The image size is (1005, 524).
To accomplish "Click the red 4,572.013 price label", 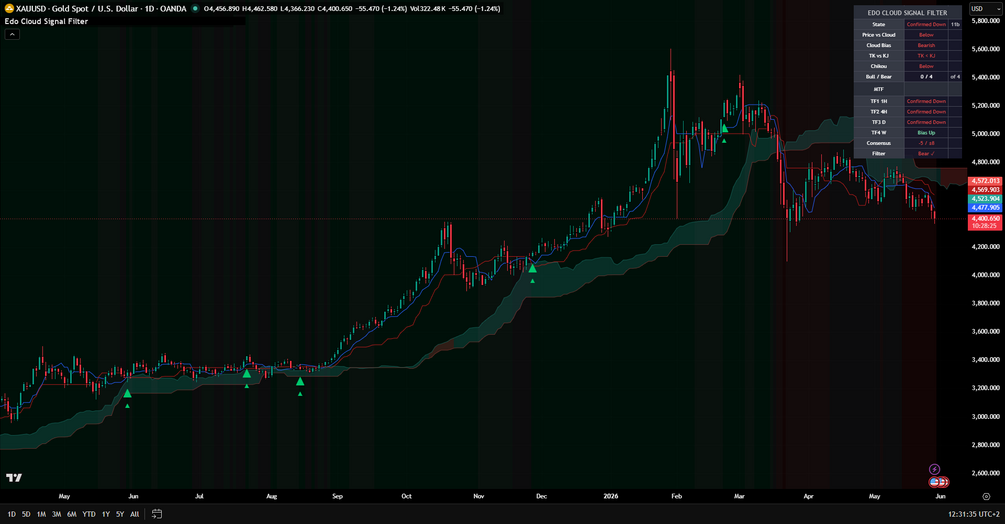I will click(985, 181).
